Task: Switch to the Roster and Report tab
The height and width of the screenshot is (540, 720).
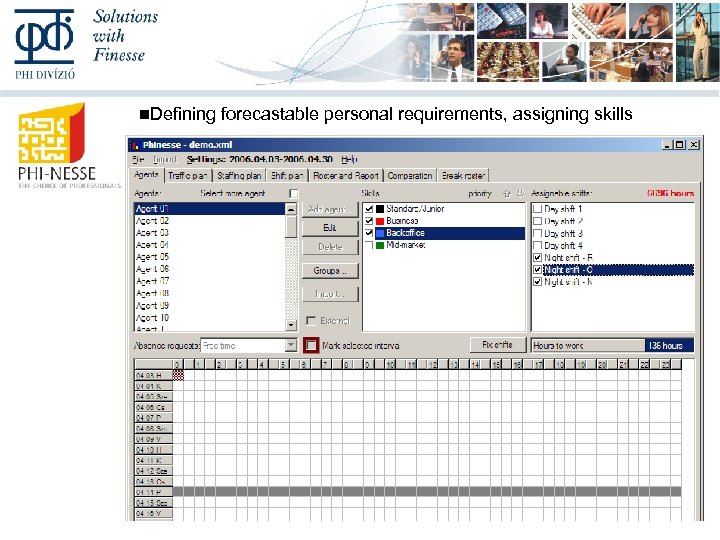Action: [x=346, y=176]
